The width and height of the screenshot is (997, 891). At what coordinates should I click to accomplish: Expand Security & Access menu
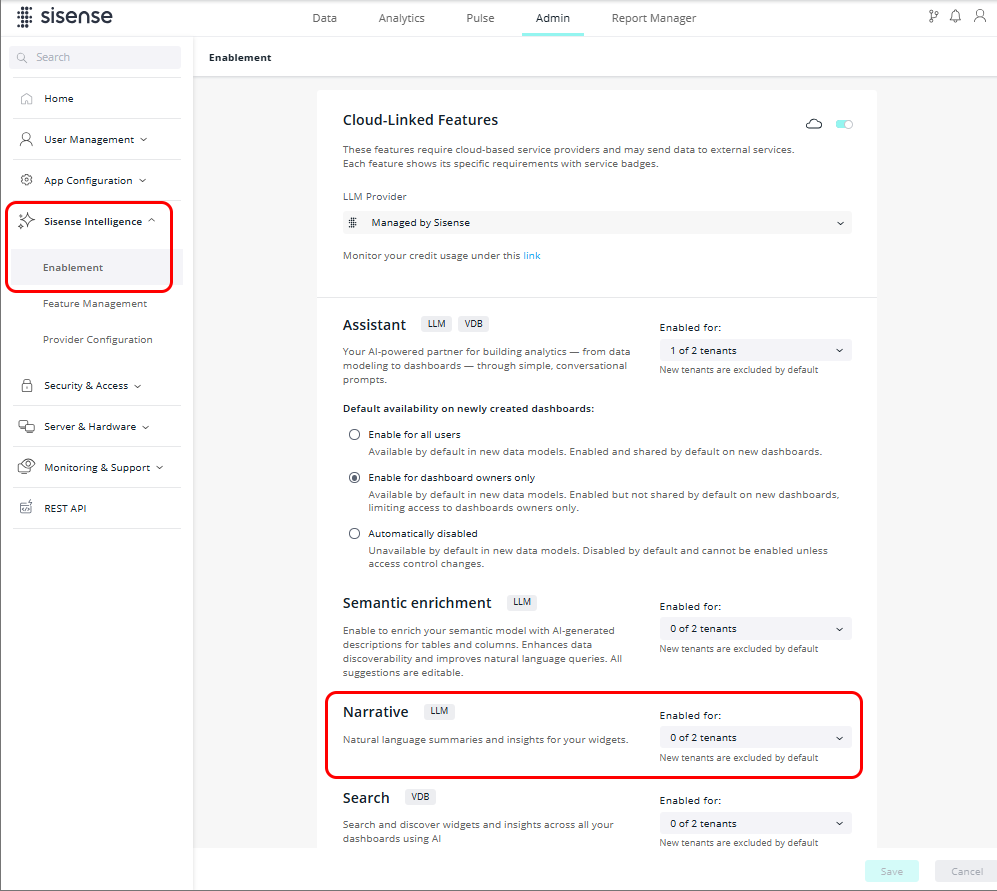pyautogui.click(x=138, y=386)
